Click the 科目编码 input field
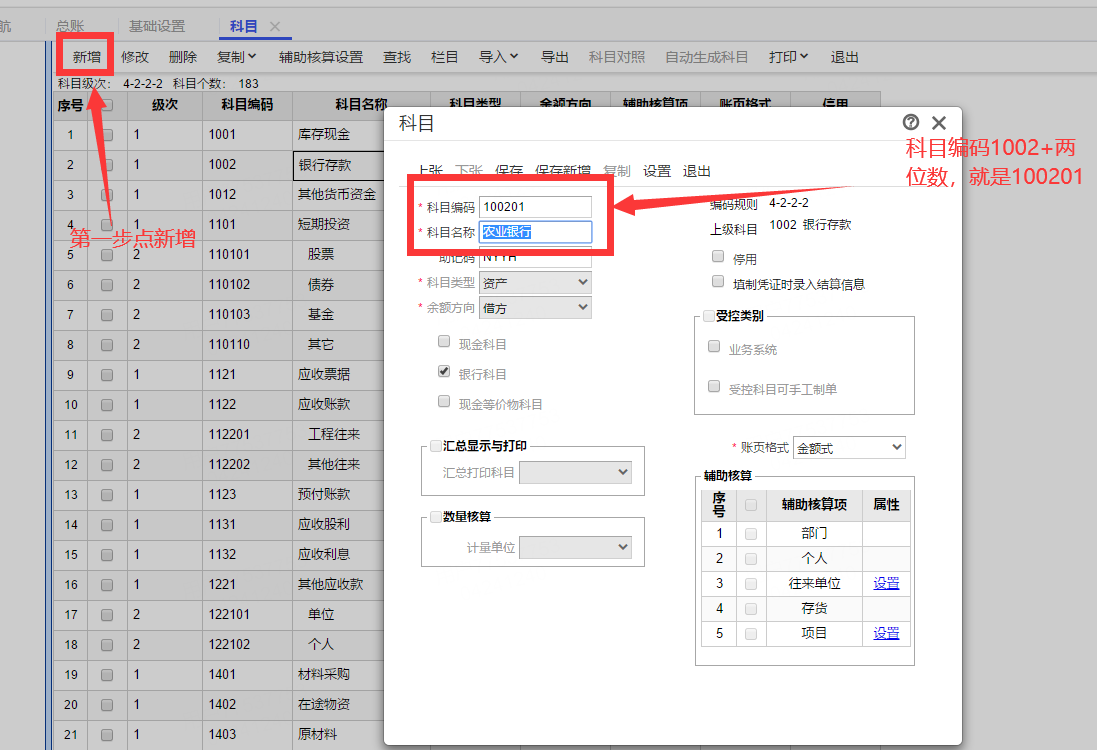Viewport: 1097px width, 750px height. (x=535, y=207)
